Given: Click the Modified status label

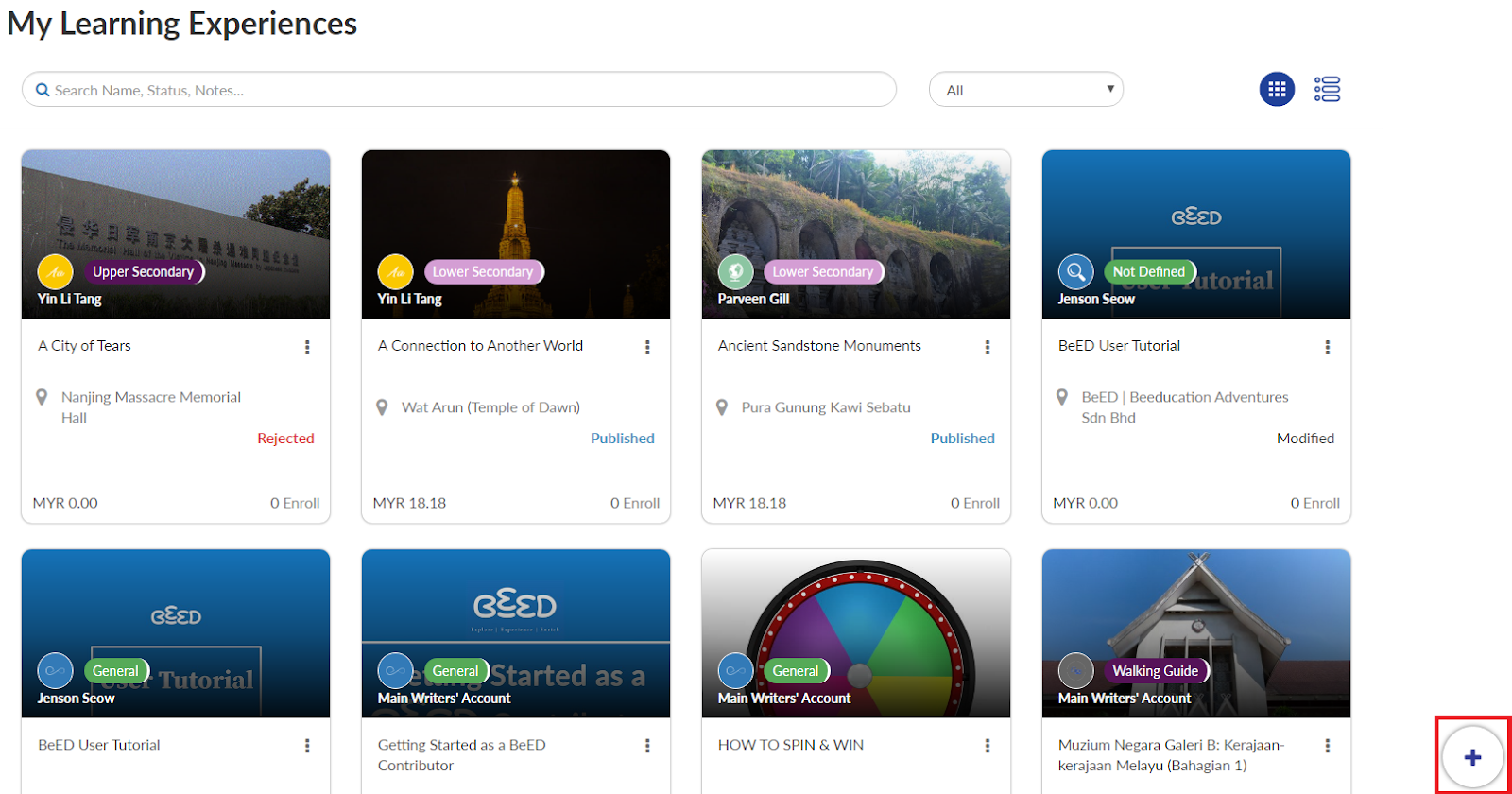Looking at the screenshot, I should click(x=1306, y=439).
